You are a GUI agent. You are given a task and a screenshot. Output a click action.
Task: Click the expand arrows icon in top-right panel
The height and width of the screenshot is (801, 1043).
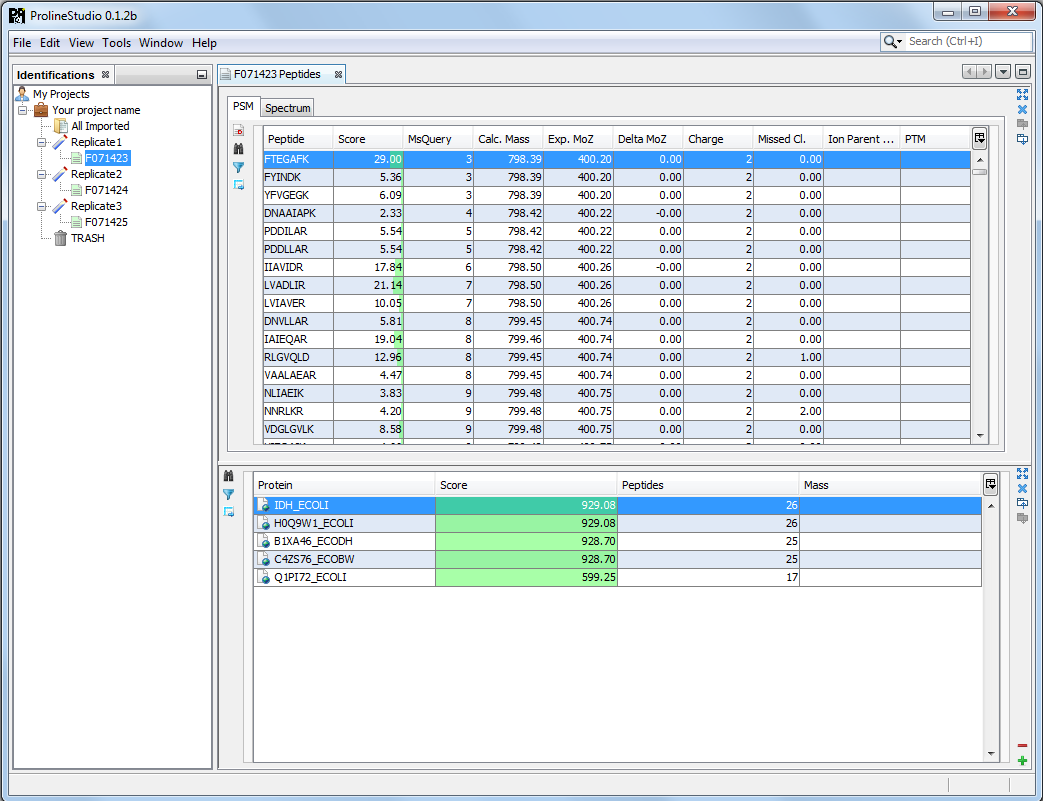[x=1022, y=94]
